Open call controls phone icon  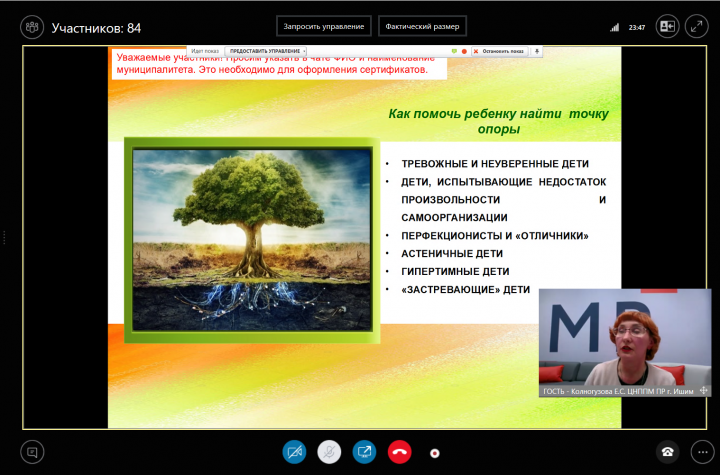(x=667, y=452)
